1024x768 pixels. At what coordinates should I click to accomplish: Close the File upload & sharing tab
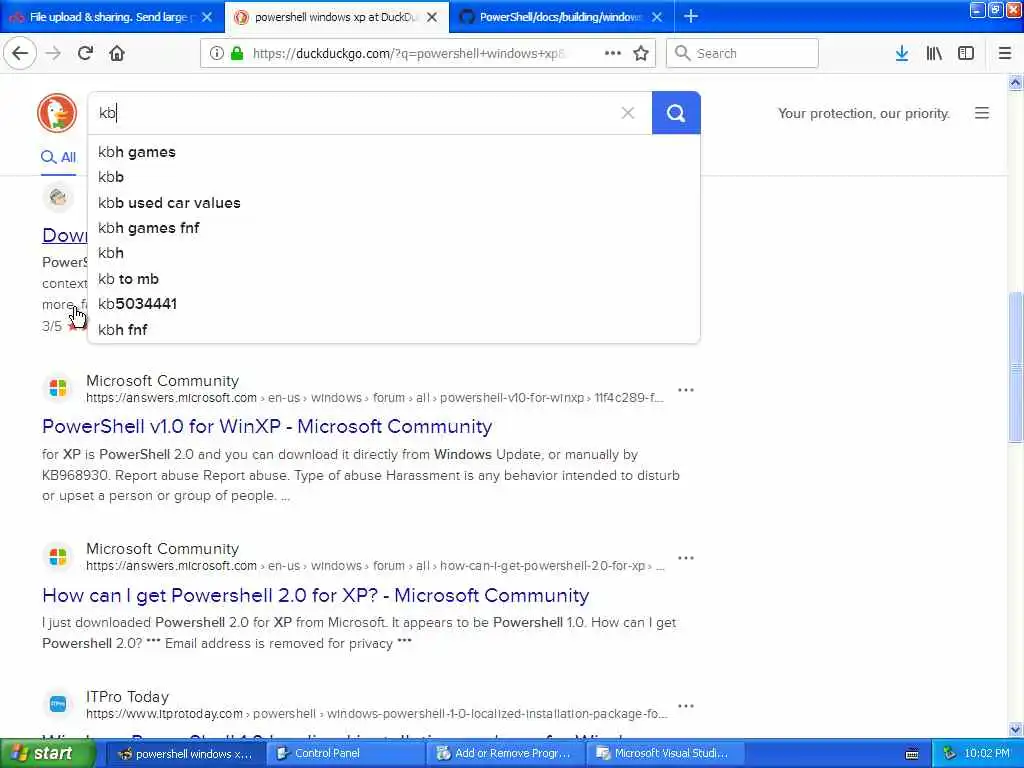click(207, 17)
